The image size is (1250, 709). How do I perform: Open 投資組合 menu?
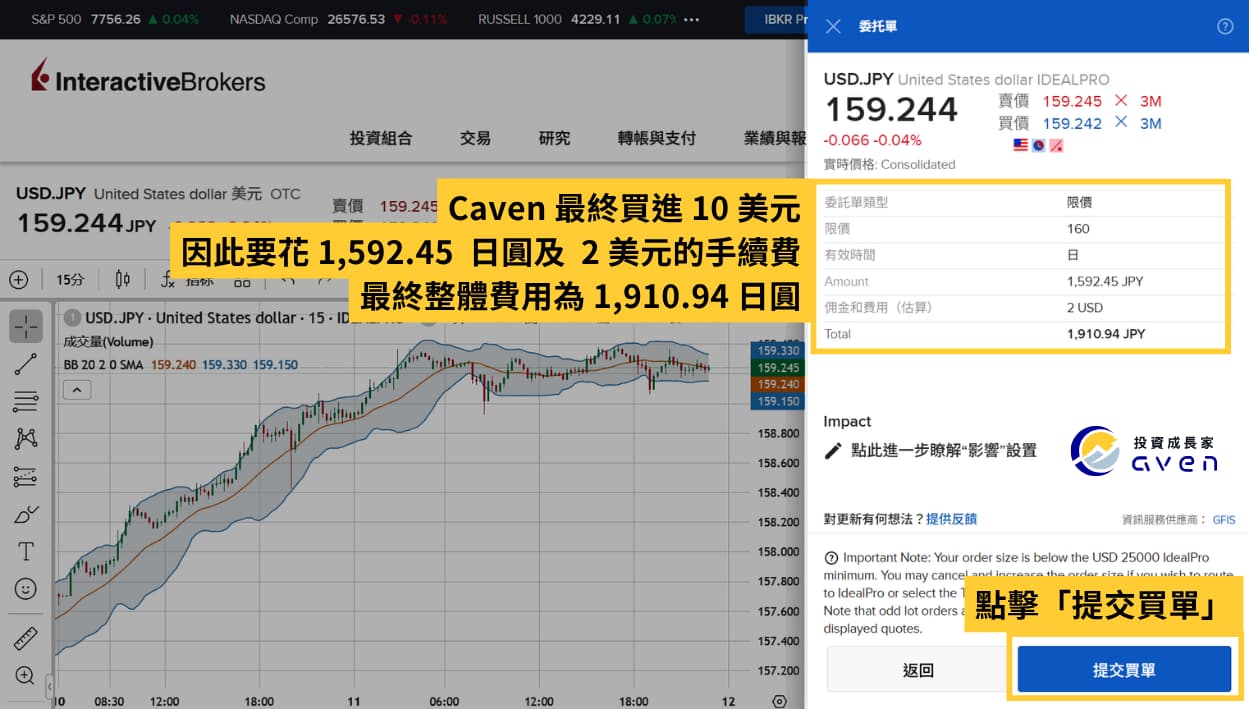[x=381, y=138]
